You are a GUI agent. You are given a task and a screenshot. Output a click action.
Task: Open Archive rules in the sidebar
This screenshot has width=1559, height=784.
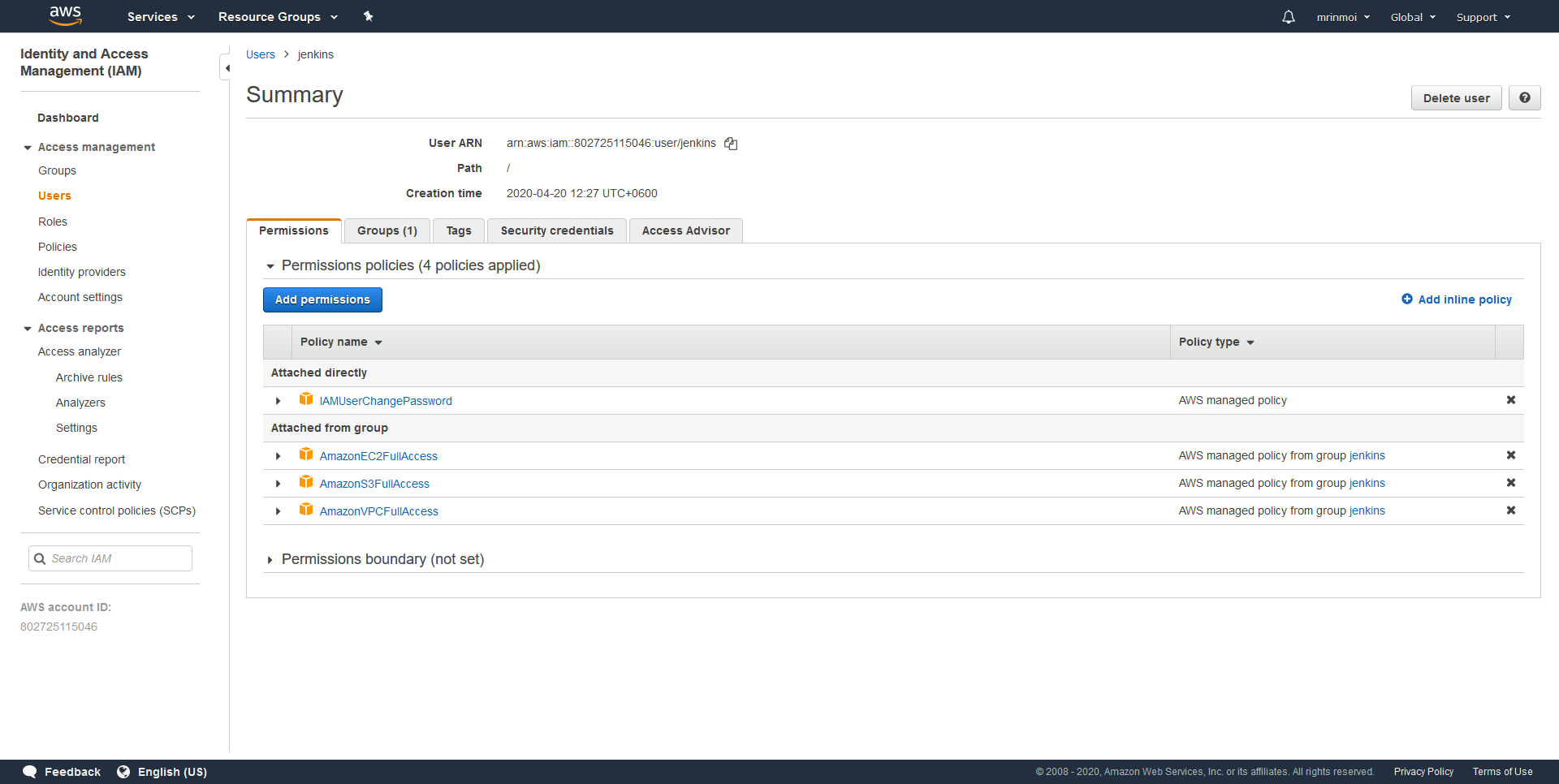[89, 377]
